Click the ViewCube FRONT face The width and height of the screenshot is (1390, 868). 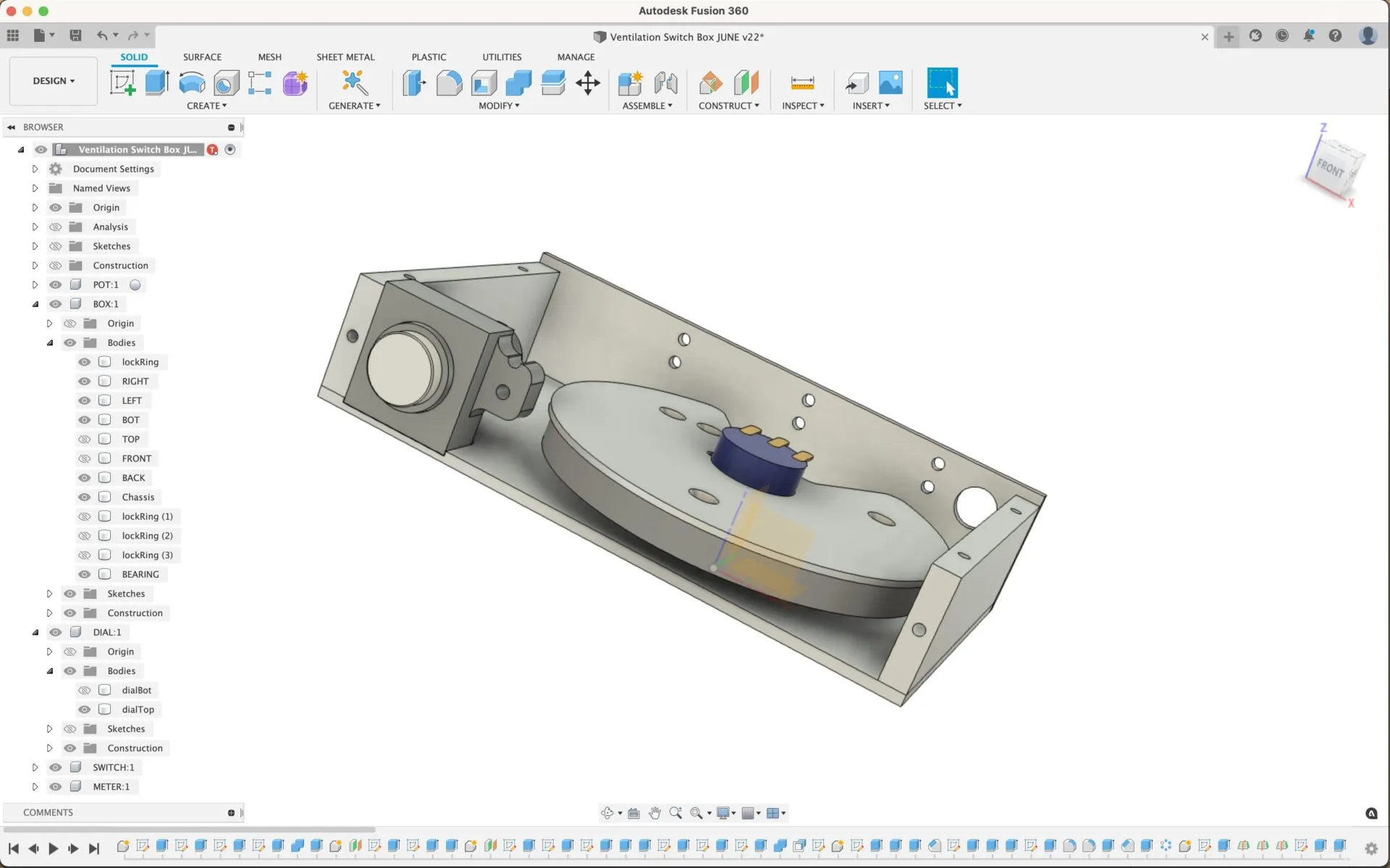coord(1331,168)
